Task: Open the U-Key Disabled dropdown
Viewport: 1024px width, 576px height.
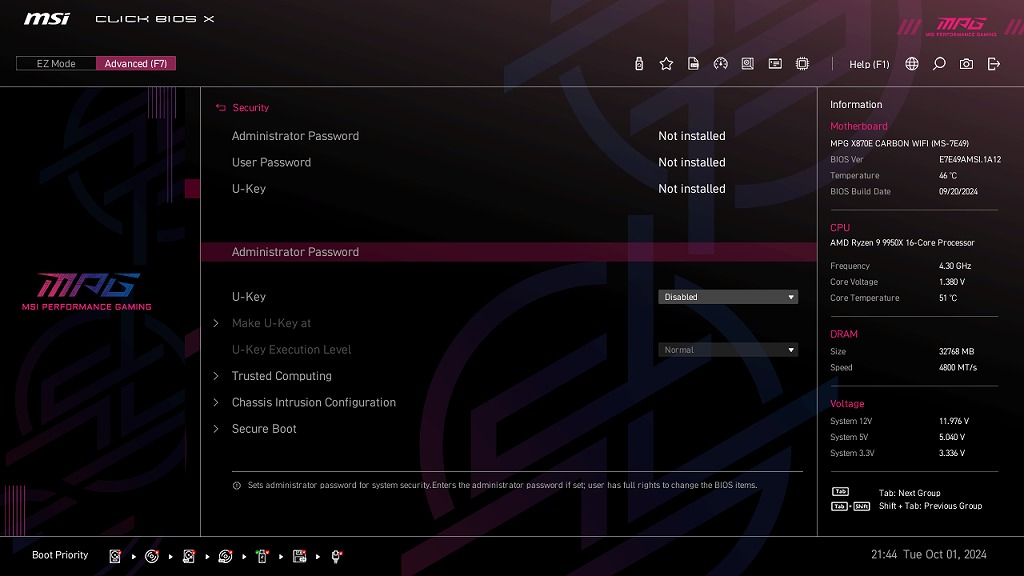Action: pyautogui.click(x=728, y=297)
